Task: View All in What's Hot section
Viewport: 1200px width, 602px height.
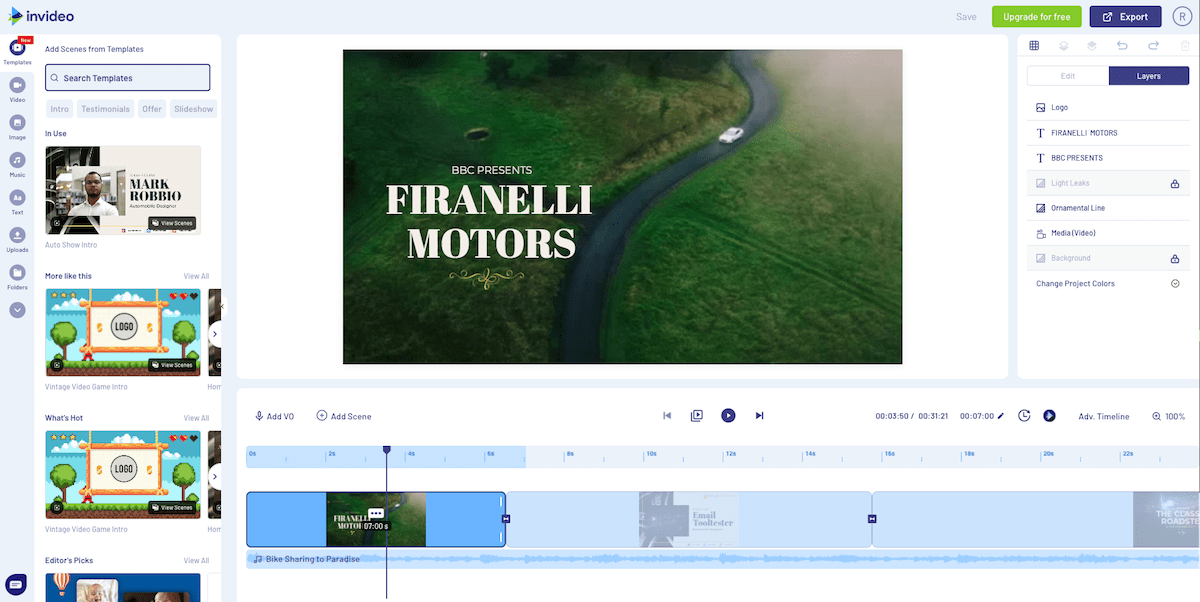Action: tap(196, 418)
